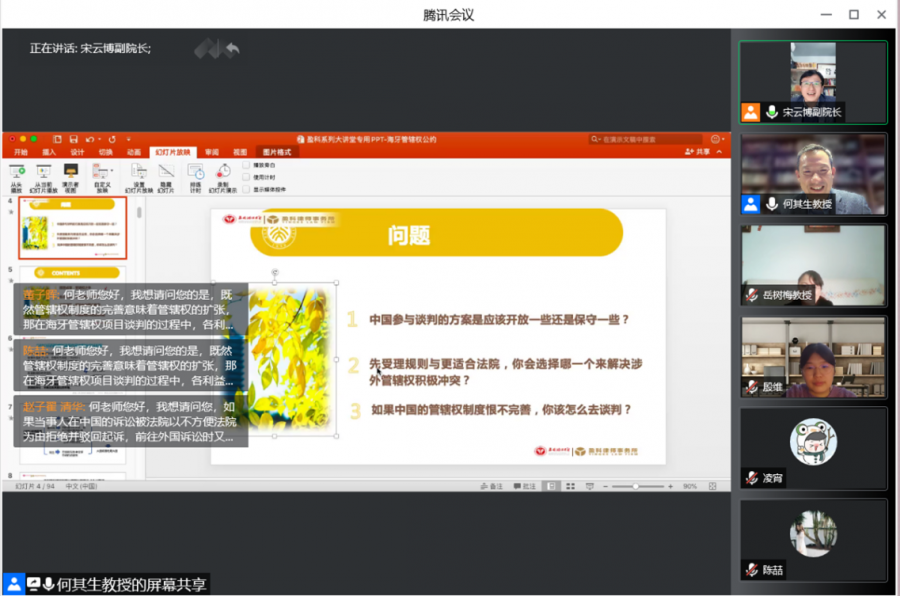Screen dimensions: 900x596
Task: Open the undo dropdown arrow
Action: tap(99, 139)
